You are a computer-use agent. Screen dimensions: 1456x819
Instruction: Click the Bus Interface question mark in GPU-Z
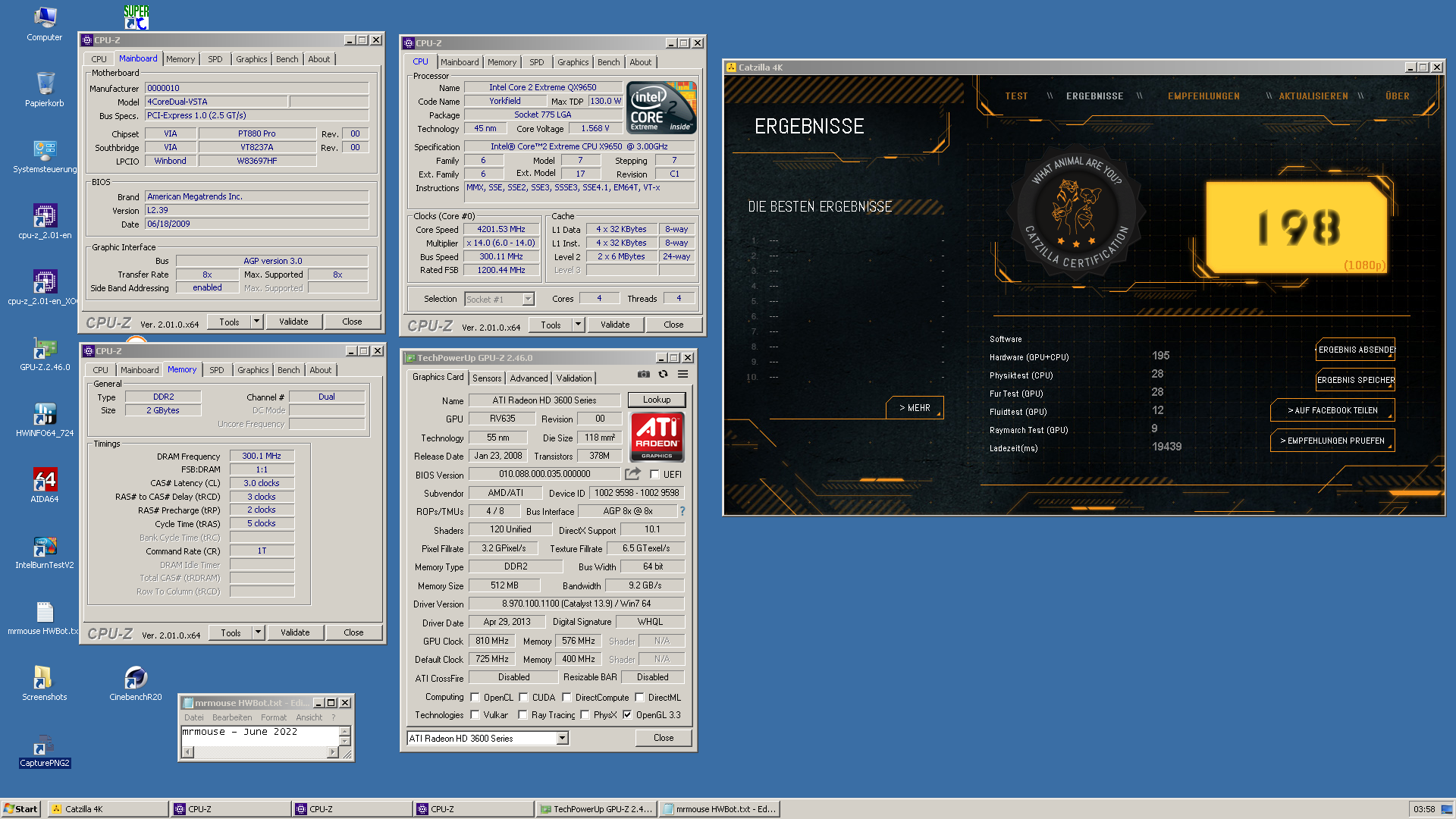(x=682, y=511)
